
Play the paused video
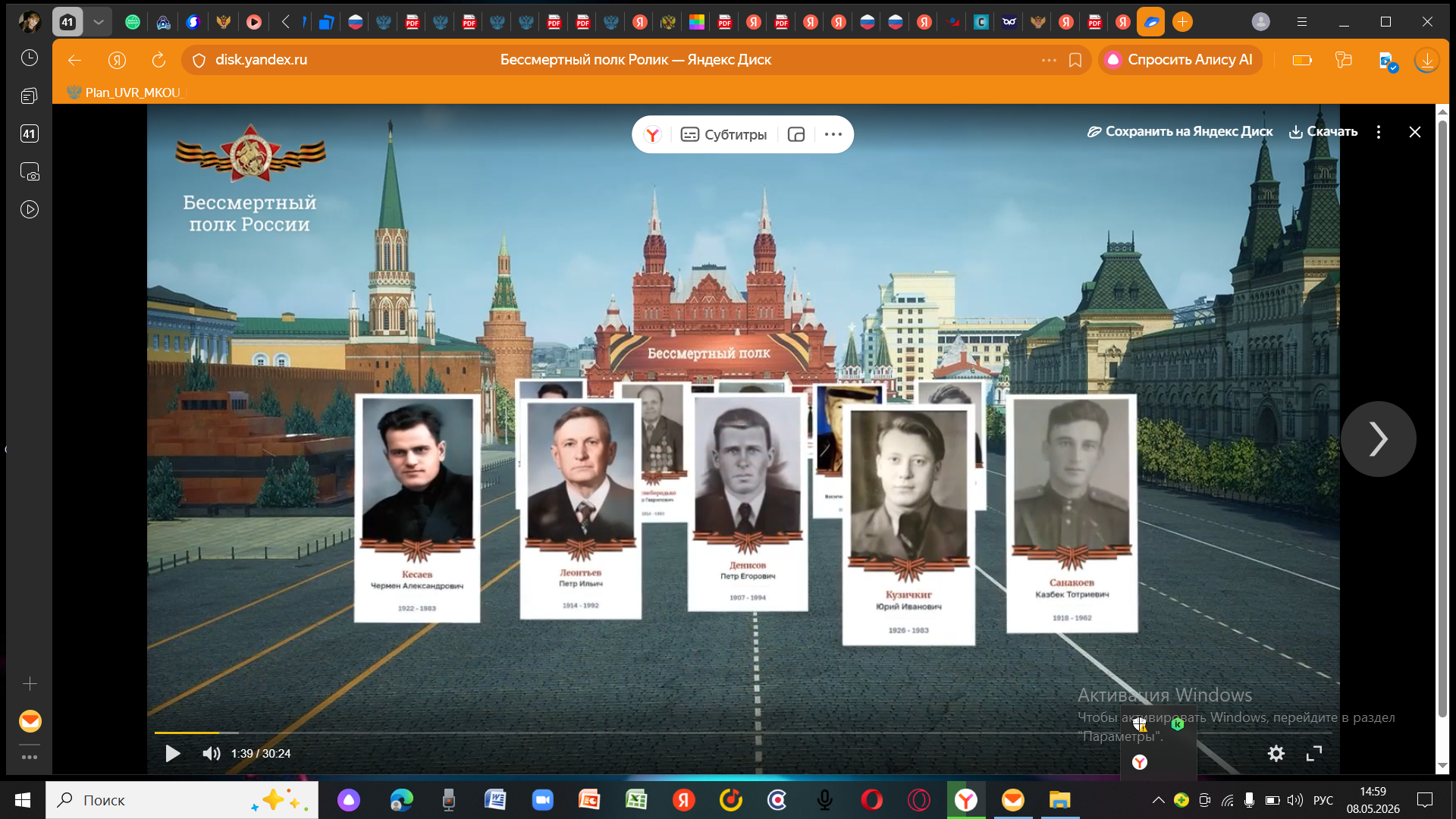coord(172,753)
